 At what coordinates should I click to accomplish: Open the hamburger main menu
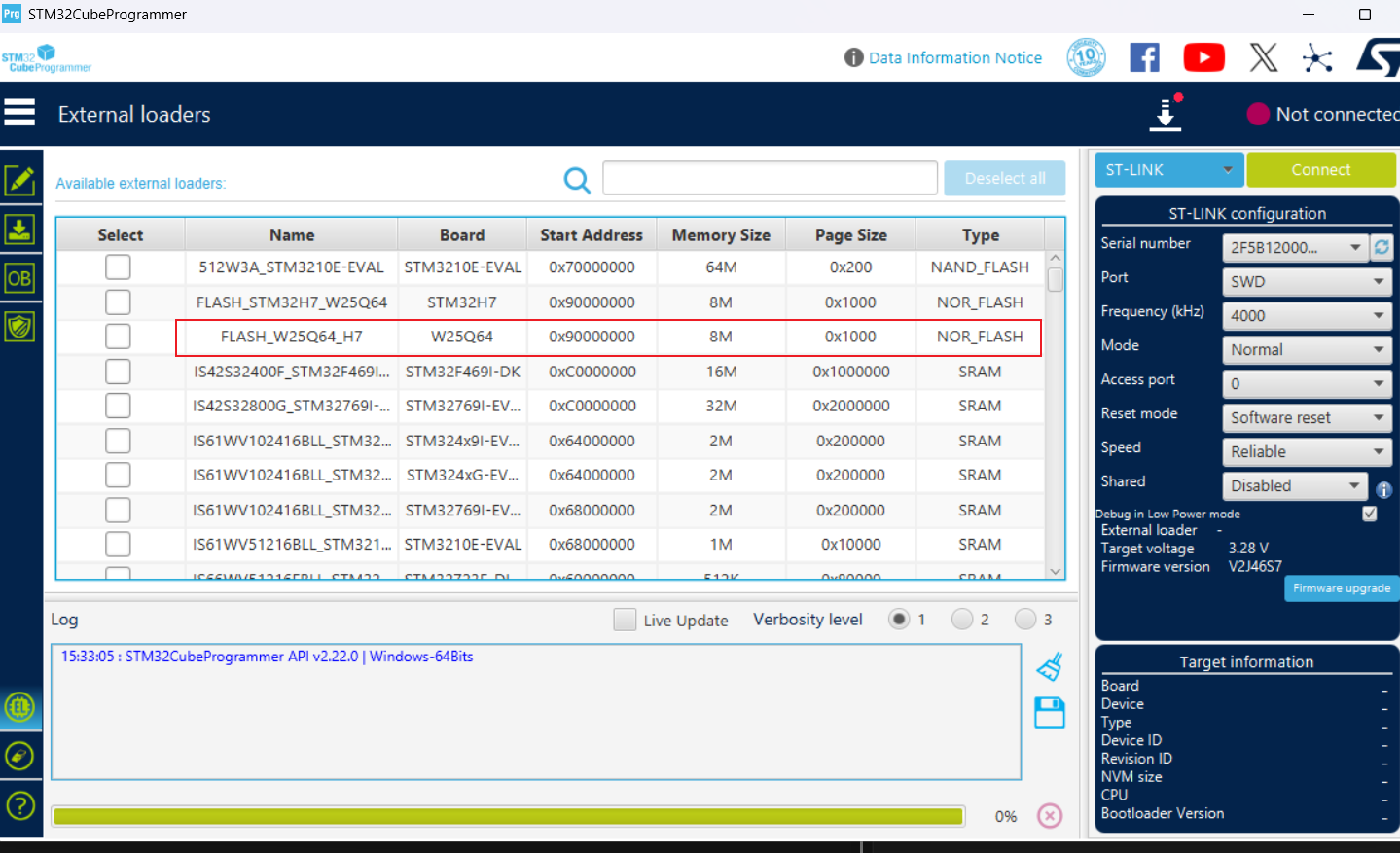pos(19,113)
